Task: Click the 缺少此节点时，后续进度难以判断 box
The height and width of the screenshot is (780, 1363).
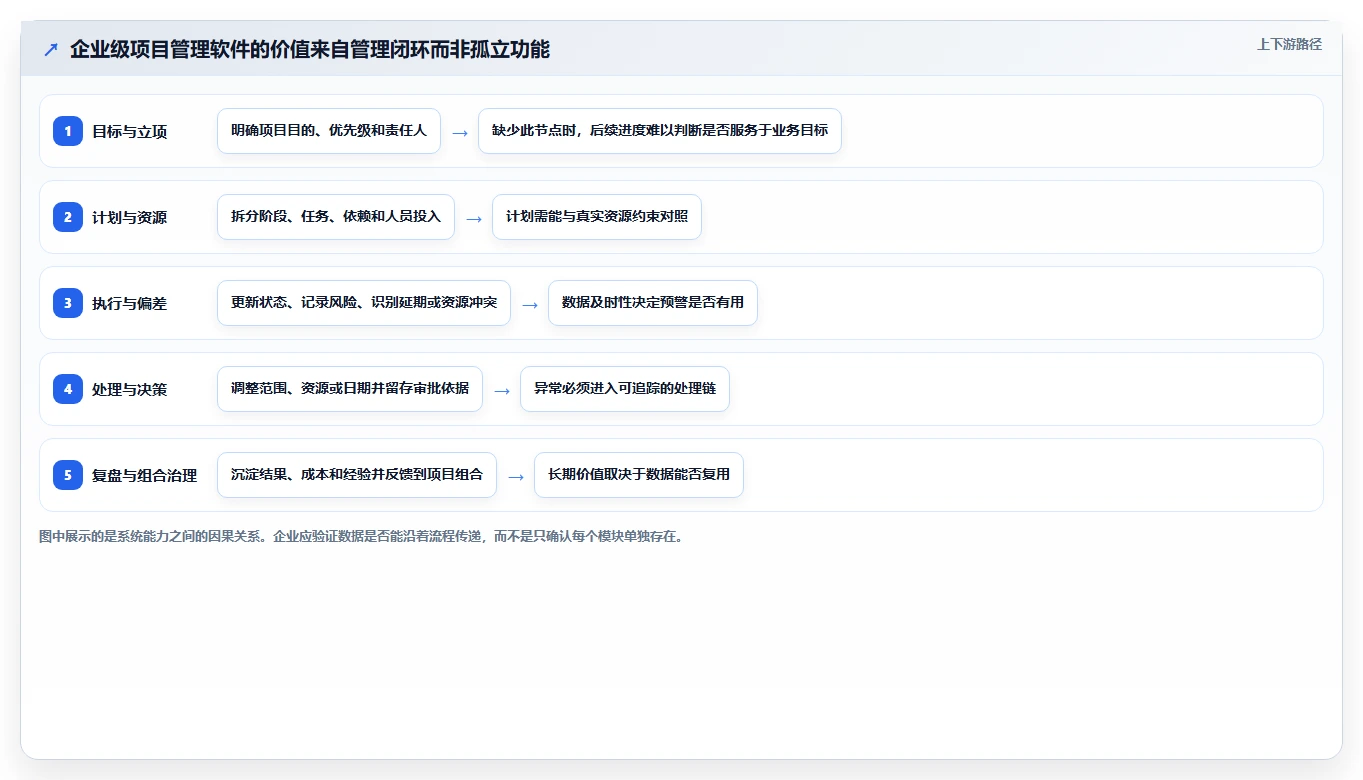Action: click(x=660, y=131)
